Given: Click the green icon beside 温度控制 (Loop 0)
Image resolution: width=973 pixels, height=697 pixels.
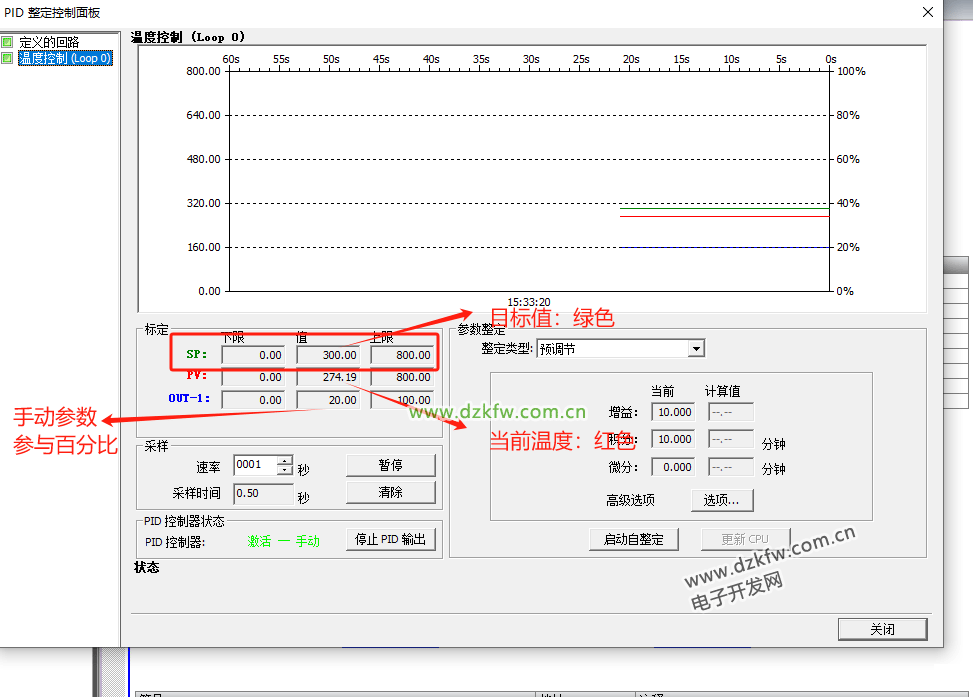Looking at the screenshot, I should click(x=8, y=58).
